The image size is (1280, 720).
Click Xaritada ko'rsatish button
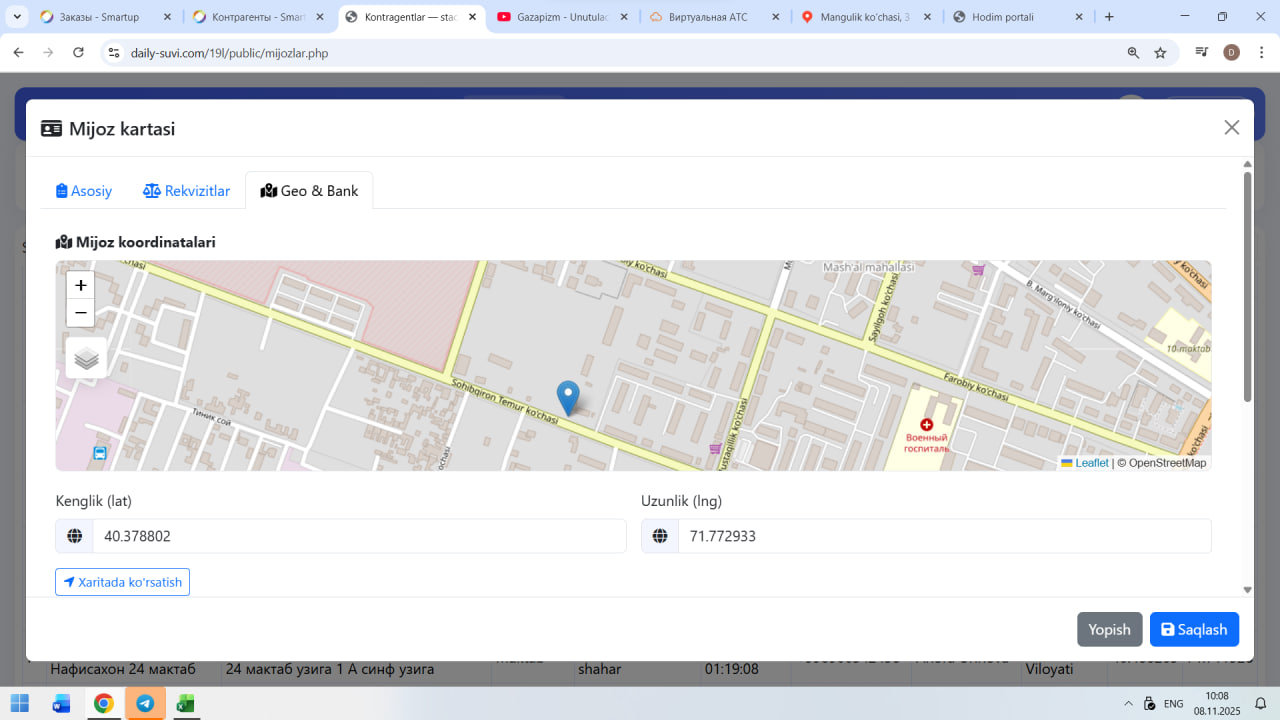pos(122,582)
